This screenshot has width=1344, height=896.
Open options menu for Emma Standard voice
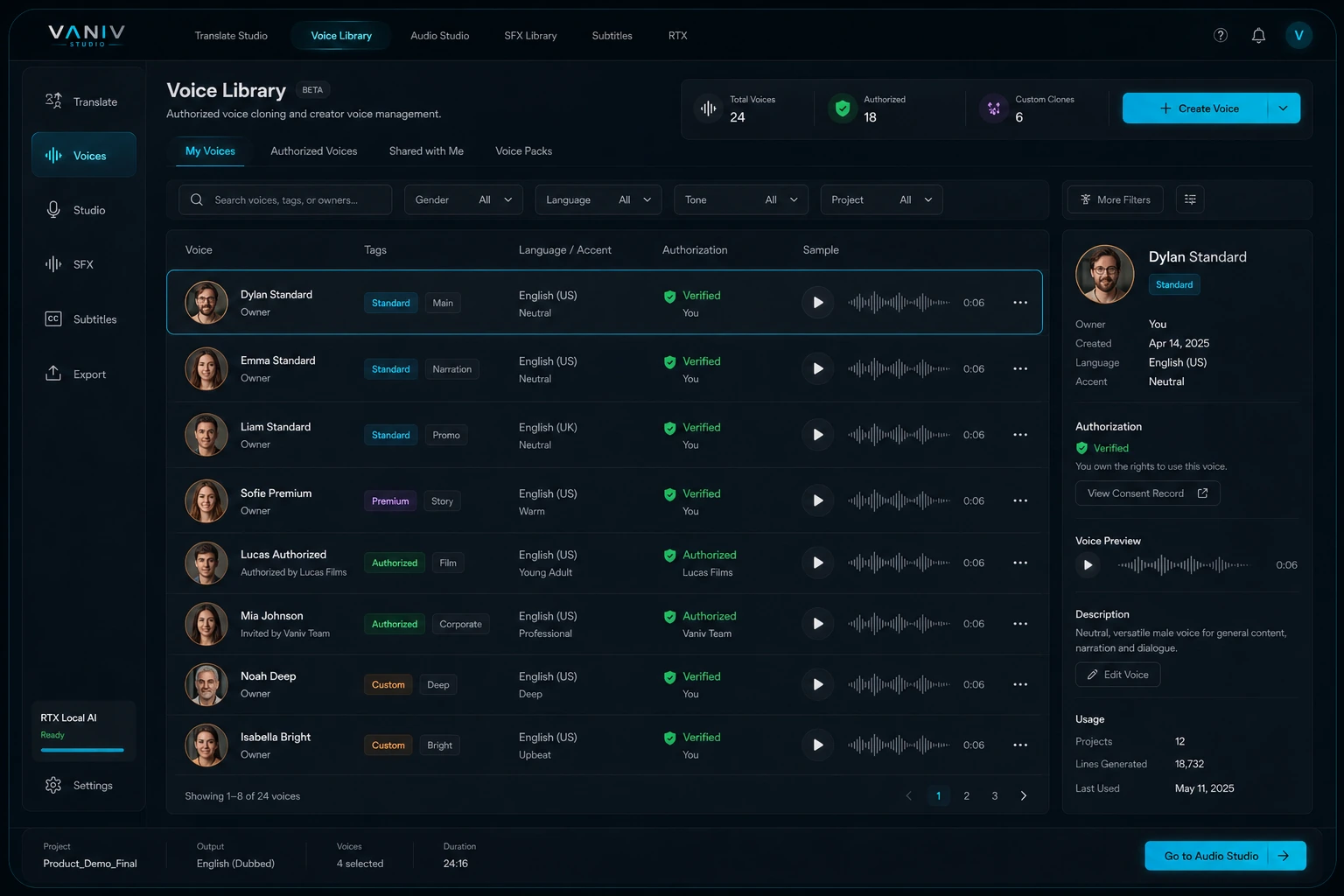(1019, 368)
